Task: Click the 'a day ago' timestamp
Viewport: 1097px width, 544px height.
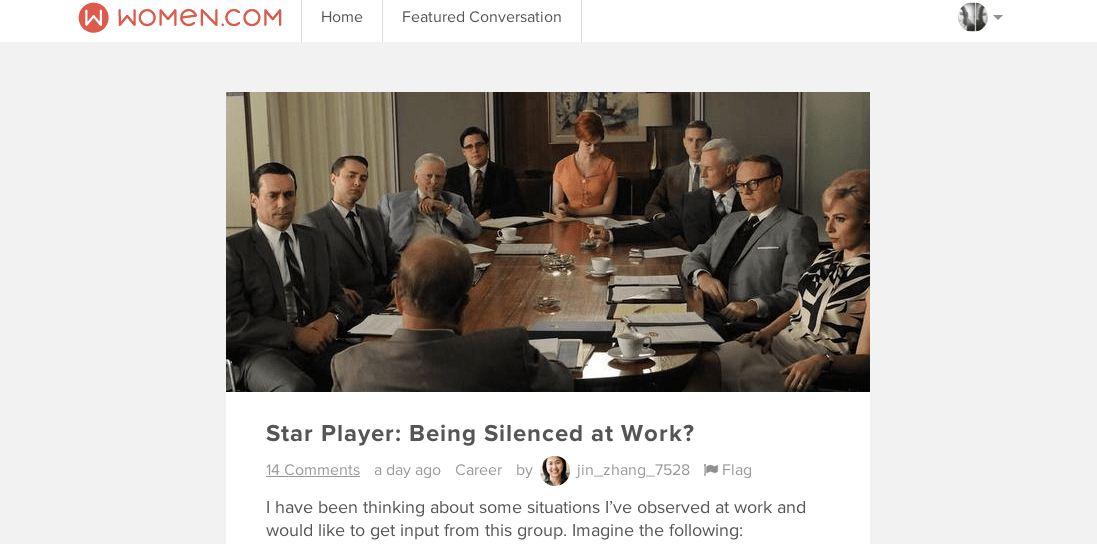Action: pyautogui.click(x=407, y=470)
